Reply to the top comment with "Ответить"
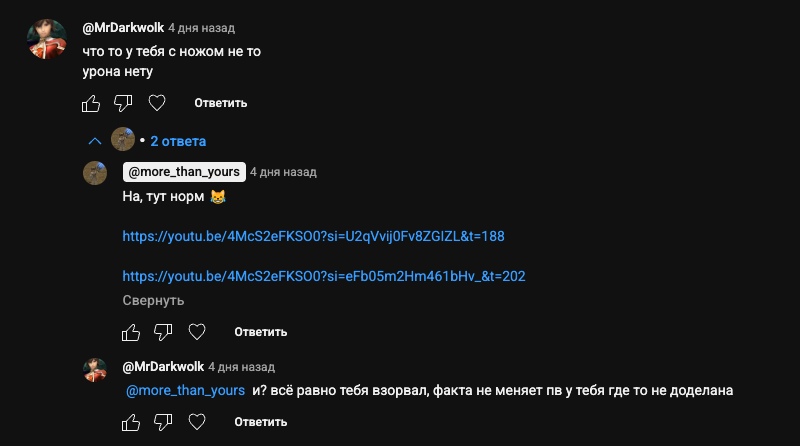800x446 pixels. pyautogui.click(x=221, y=103)
